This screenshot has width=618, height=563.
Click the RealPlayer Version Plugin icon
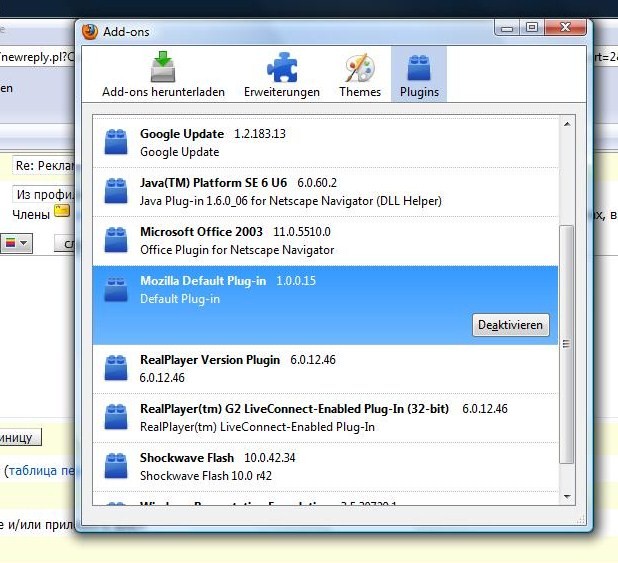(116, 368)
